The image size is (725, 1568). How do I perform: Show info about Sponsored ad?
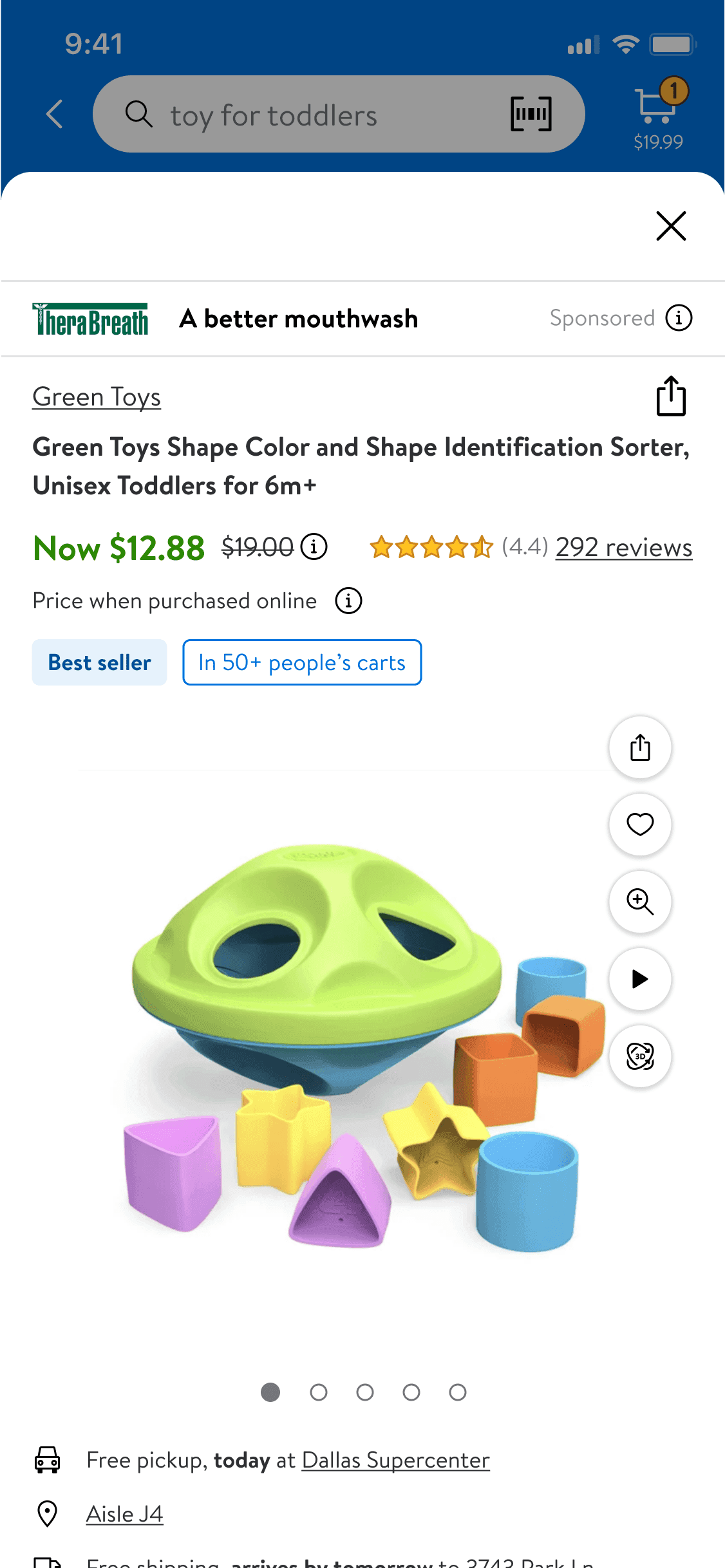click(x=679, y=318)
